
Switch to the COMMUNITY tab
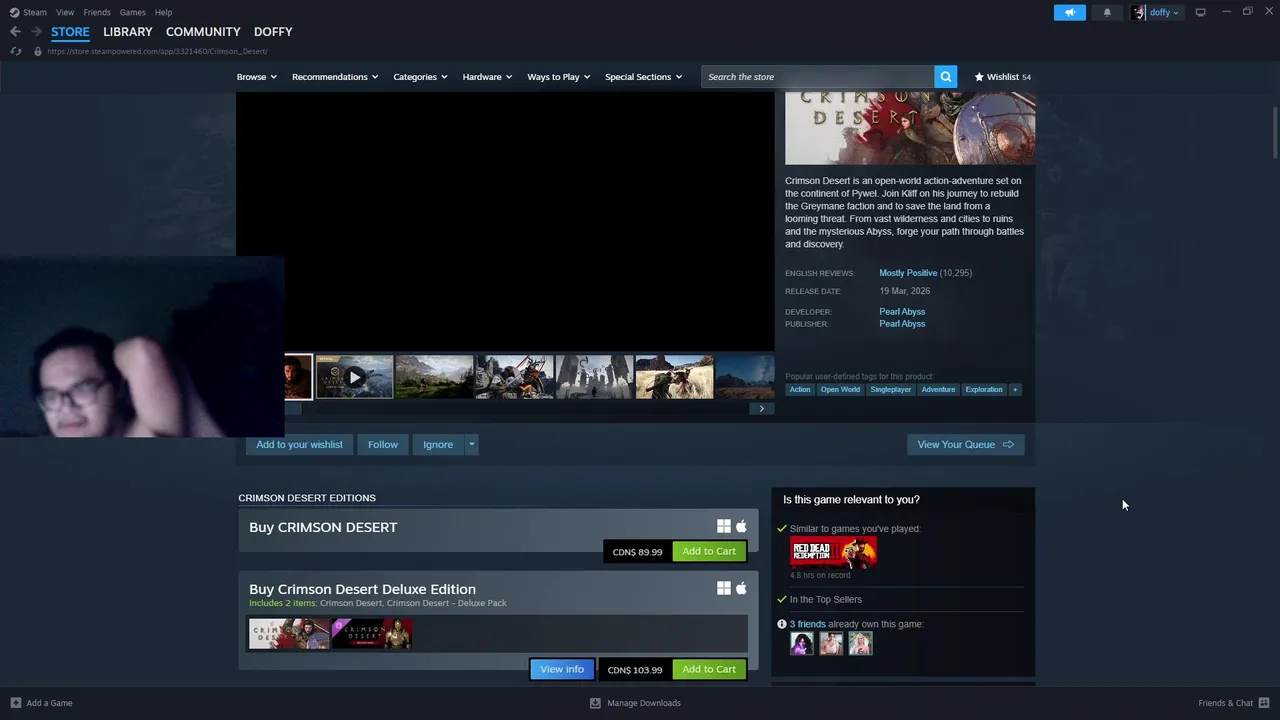203,32
